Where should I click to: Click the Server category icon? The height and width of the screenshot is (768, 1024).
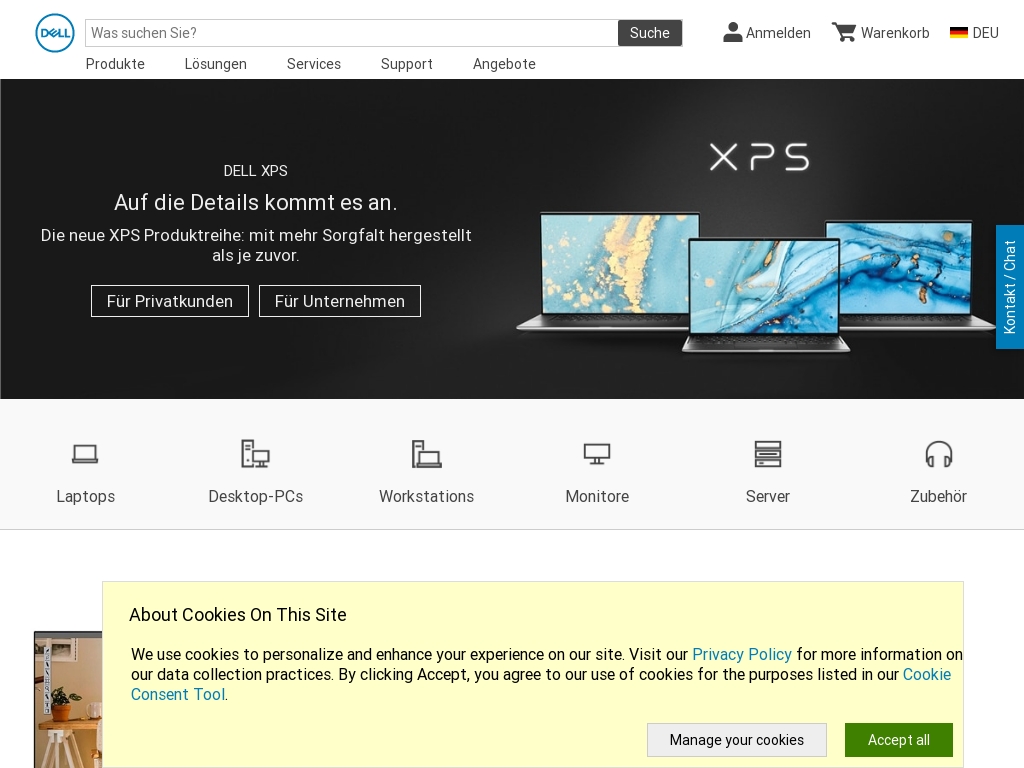point(768,454)
